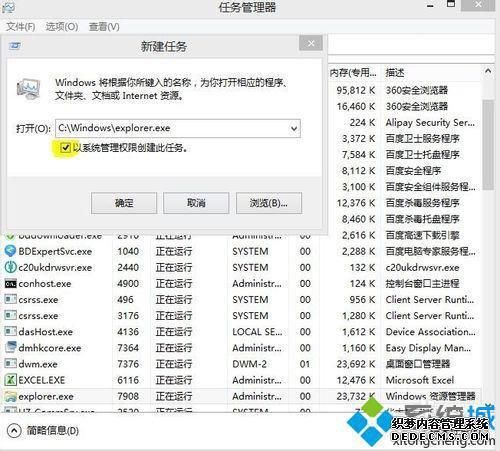Click the path field containing C:\Windows\explorer.exe
Viewport: 500px width, 451px height.
point(178,128)
